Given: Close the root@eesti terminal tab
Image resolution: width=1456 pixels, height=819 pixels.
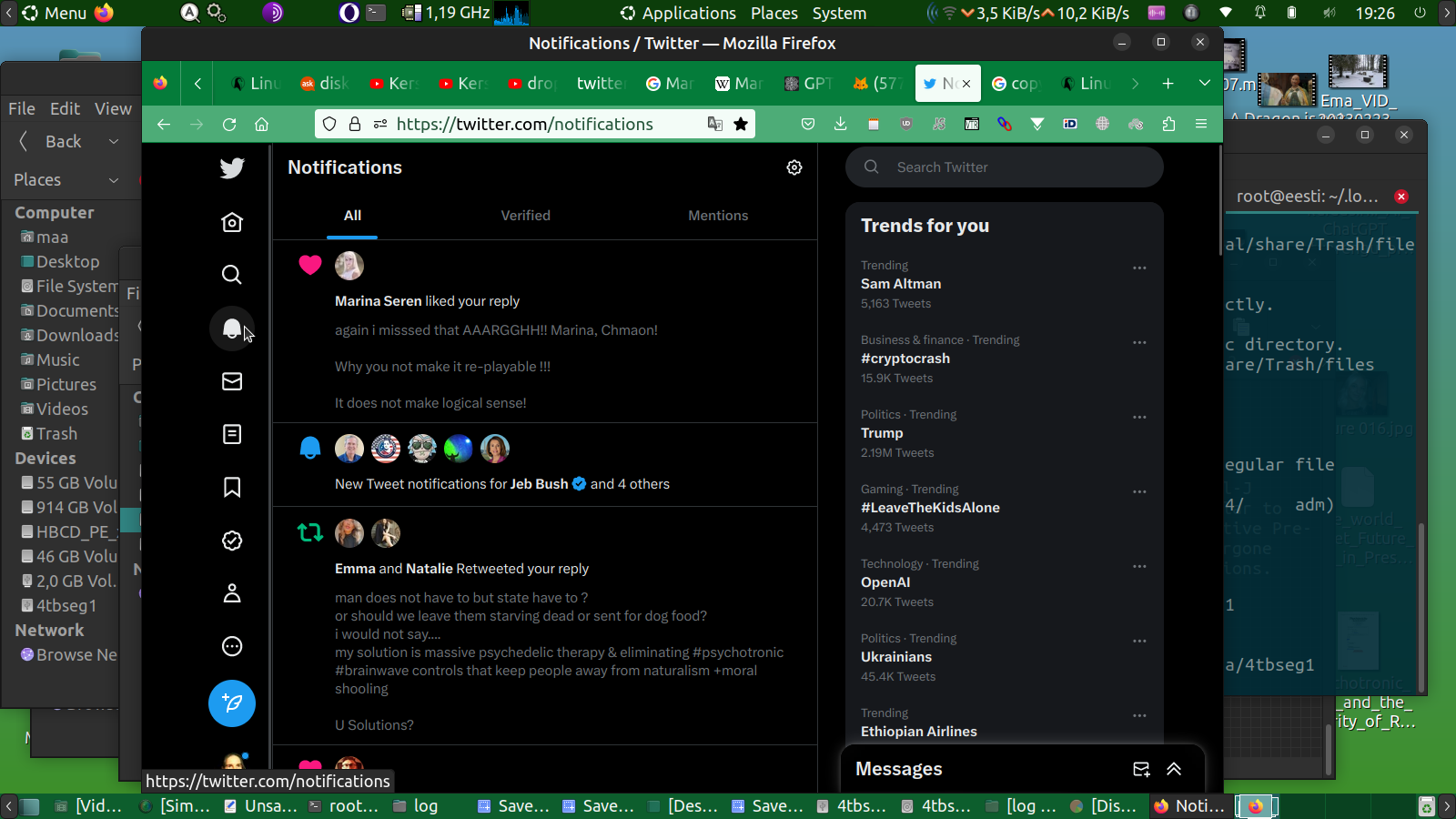Looking at the screenshot, I should [x=1401, y=197].
